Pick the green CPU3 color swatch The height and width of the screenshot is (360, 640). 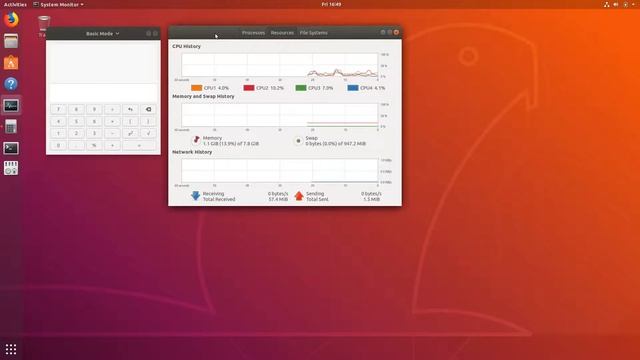tap(301, 88)
